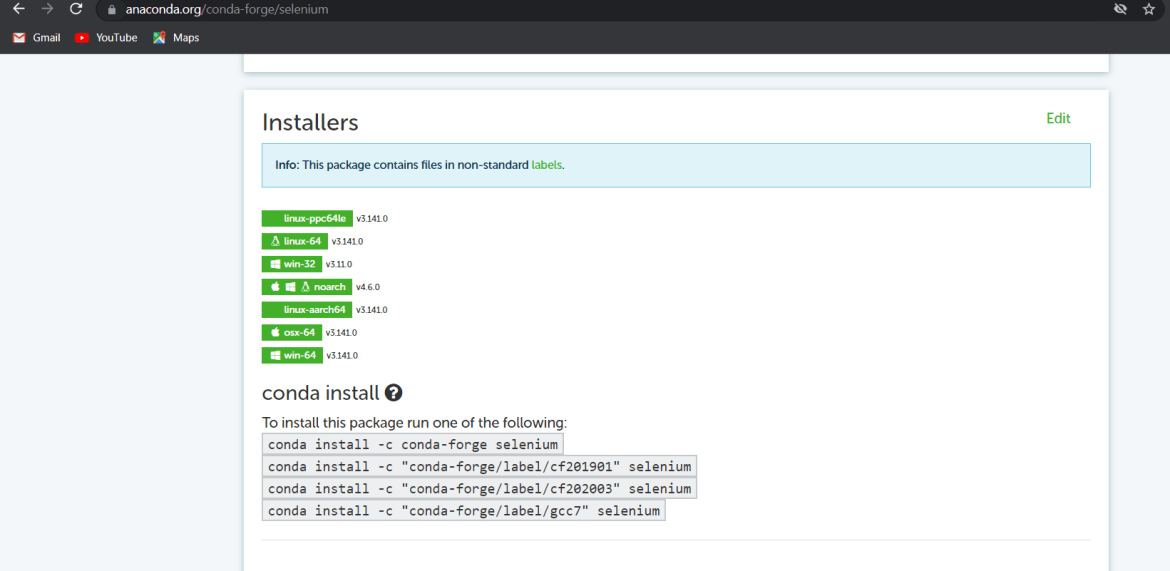Bookmark this page with star icon
Viewport: 1170px width, 571px height.
1148,9
